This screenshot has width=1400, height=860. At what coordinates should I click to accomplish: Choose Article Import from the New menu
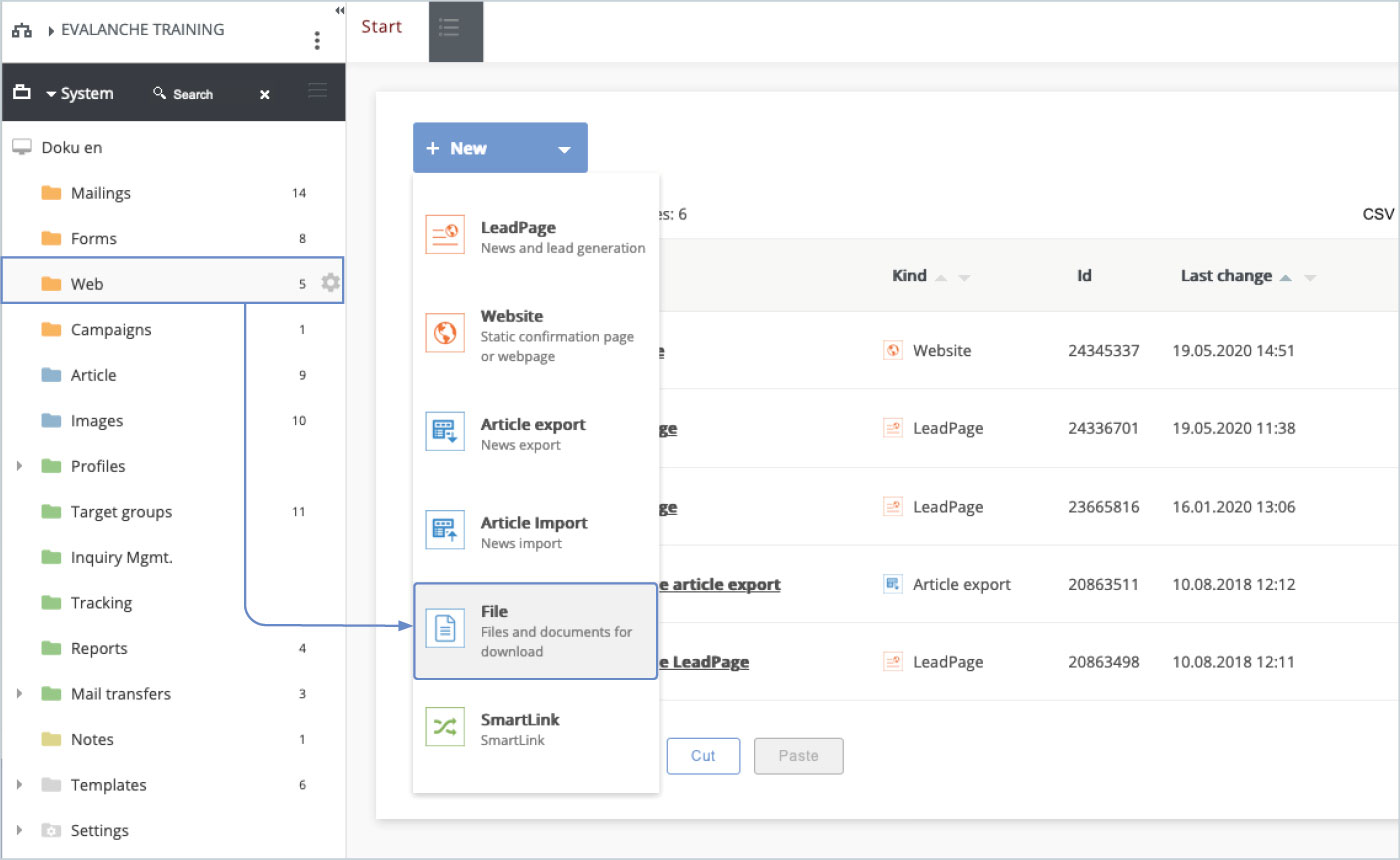[x=535, y=532]
